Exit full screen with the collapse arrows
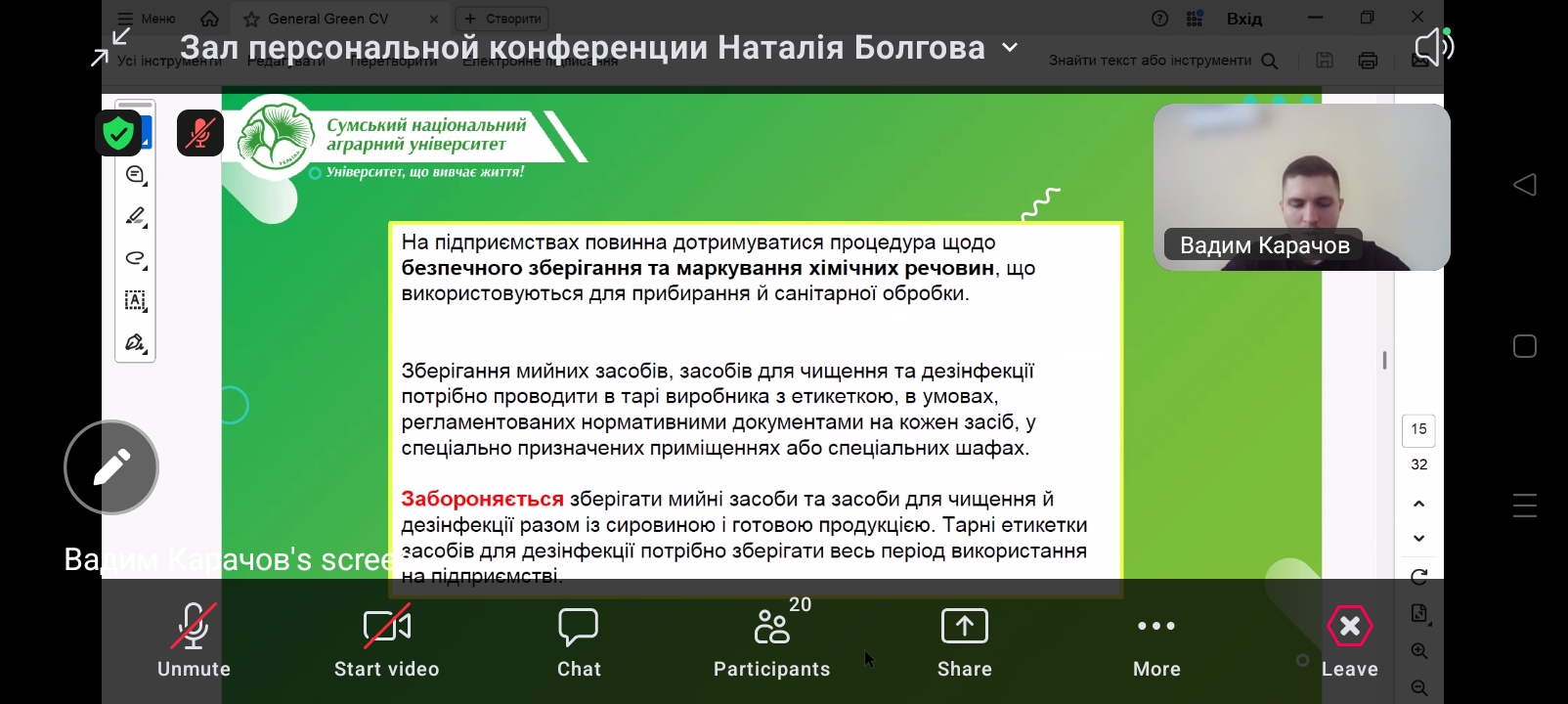1568x704 pixels. point(110,47)
